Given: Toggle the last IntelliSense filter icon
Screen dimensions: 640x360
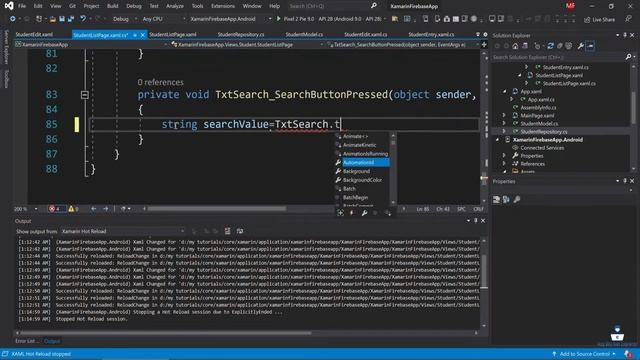Looking at the screenshot, I should tap(387, 213).
